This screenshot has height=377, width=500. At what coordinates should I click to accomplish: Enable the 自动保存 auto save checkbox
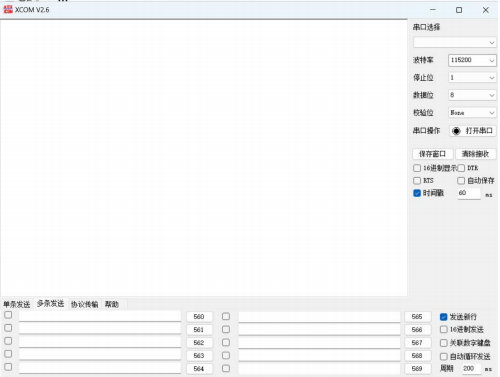click(461, 181)
